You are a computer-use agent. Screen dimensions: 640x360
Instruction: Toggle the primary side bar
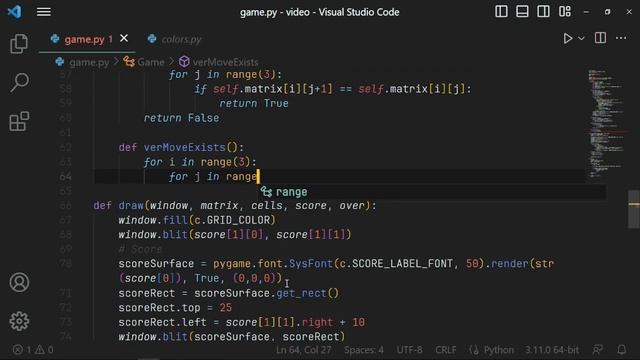501,11
